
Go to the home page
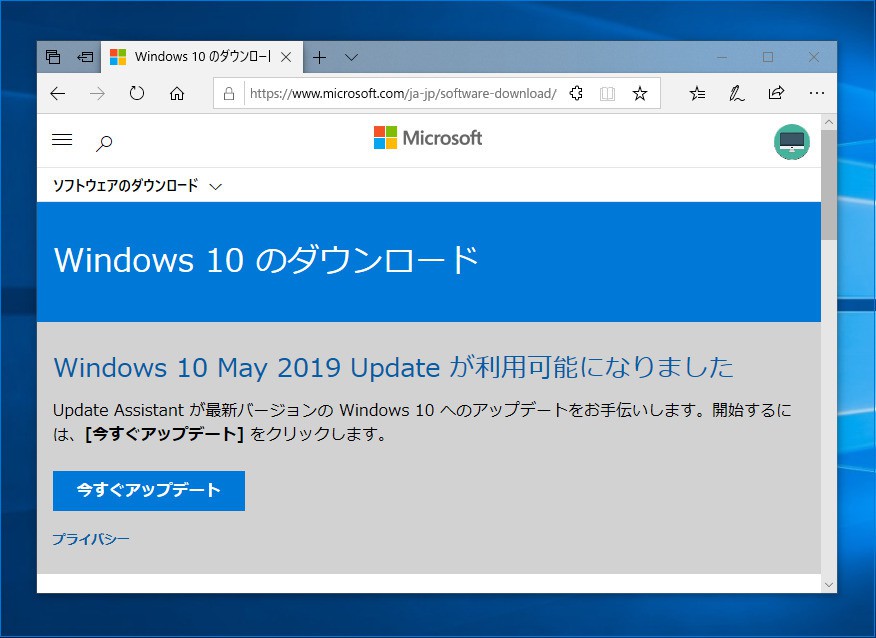[177, 93]
